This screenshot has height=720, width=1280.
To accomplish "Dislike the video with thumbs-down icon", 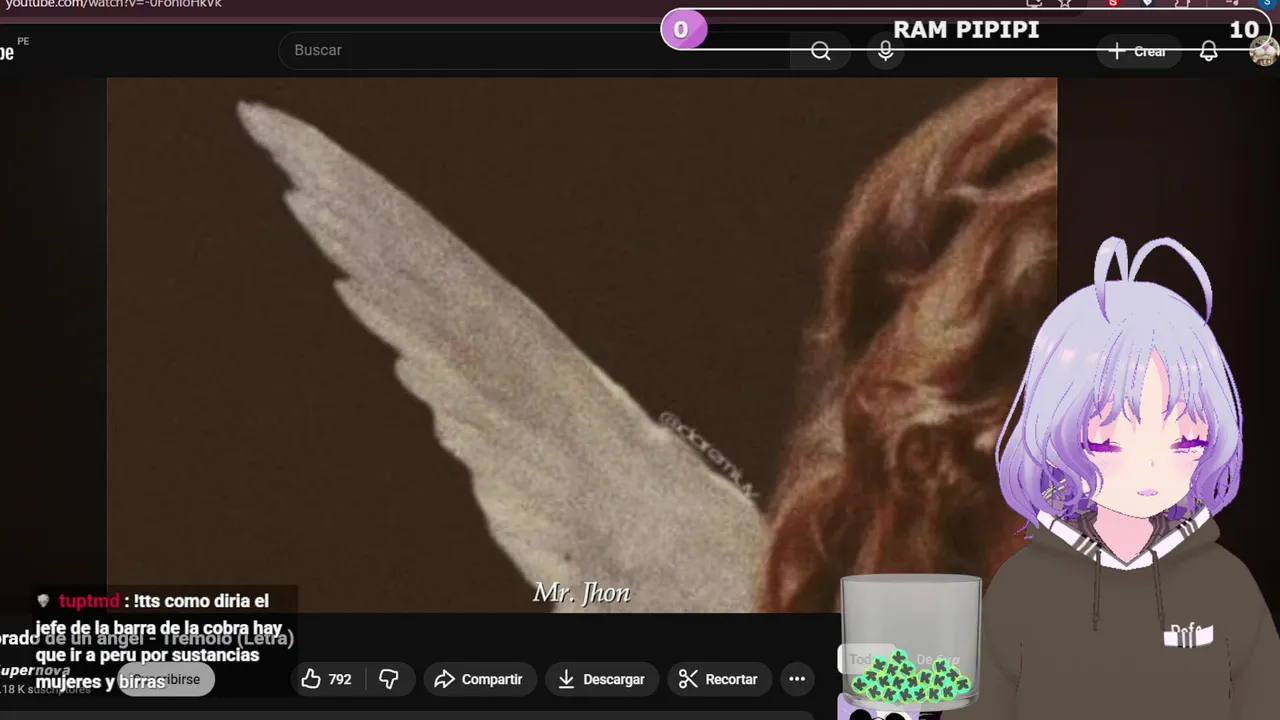I will coord(389,679).
